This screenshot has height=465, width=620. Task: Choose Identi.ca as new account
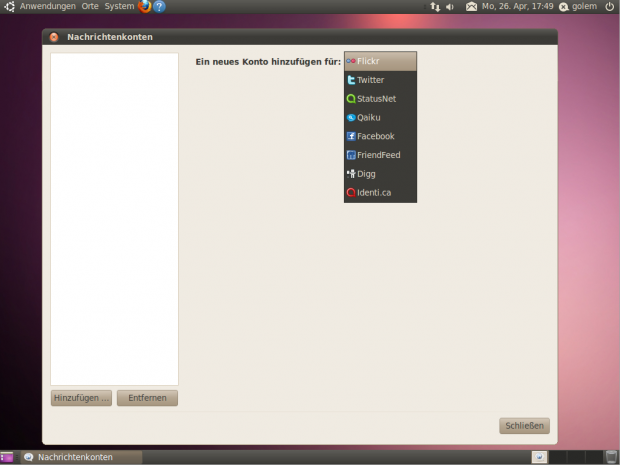380,193
